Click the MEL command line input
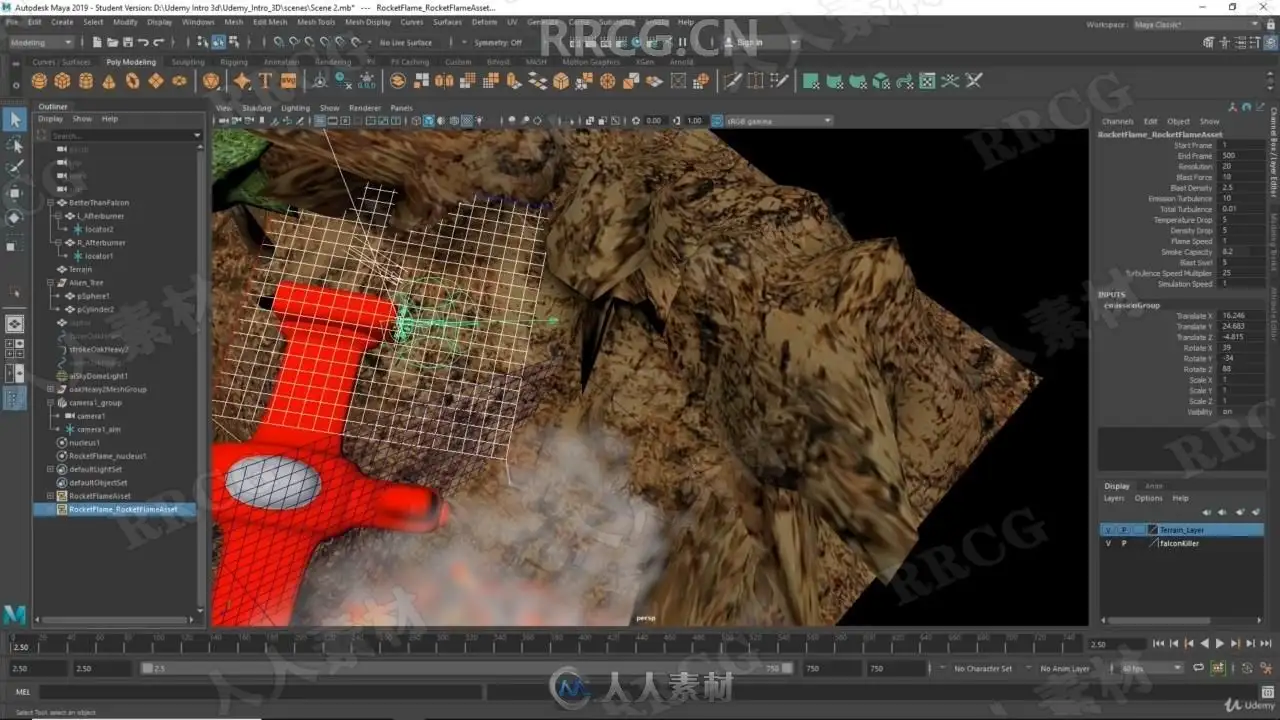The image size is (1280, 720). coord(260,692)
